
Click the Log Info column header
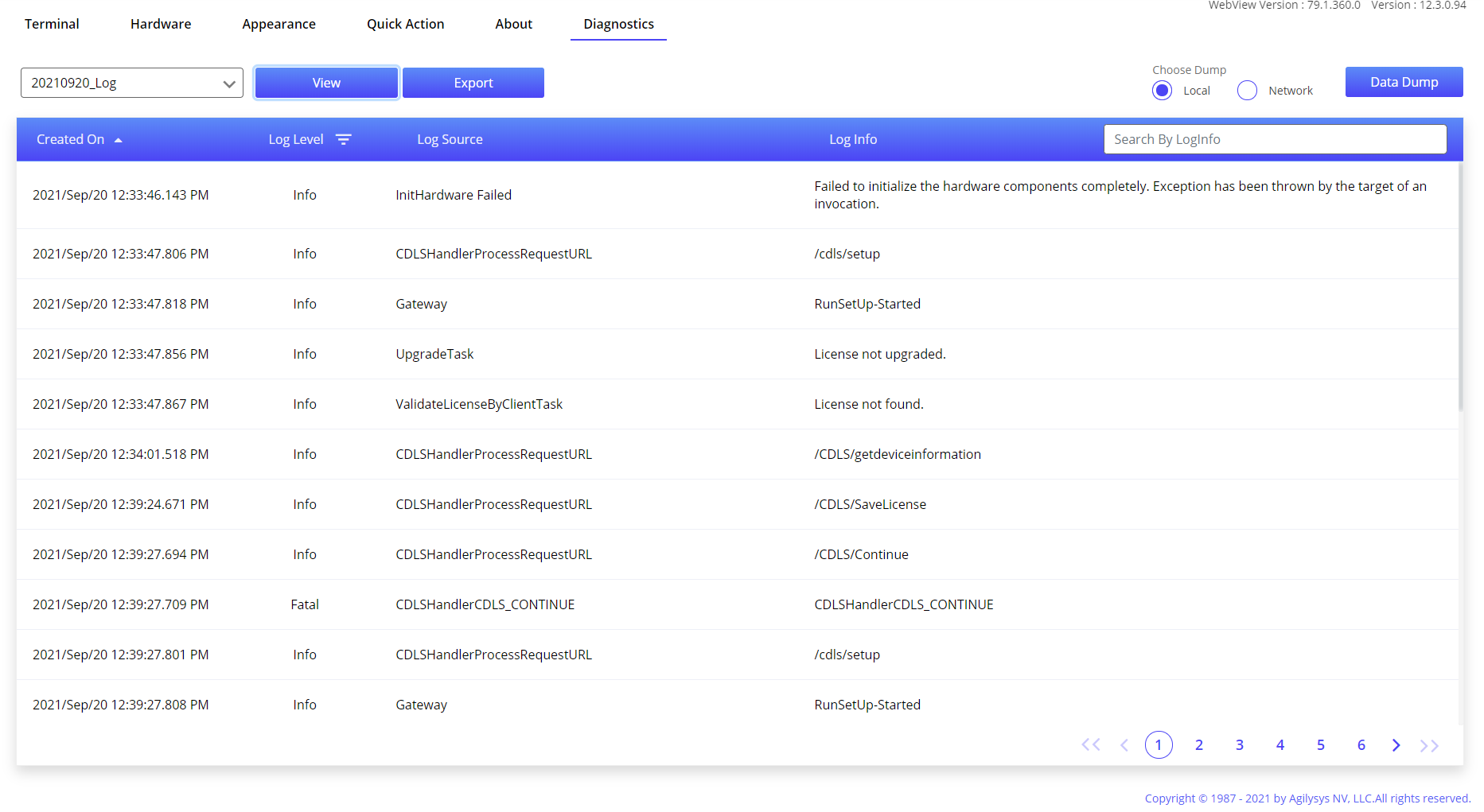pyautogui.click(x=853, y=139)
